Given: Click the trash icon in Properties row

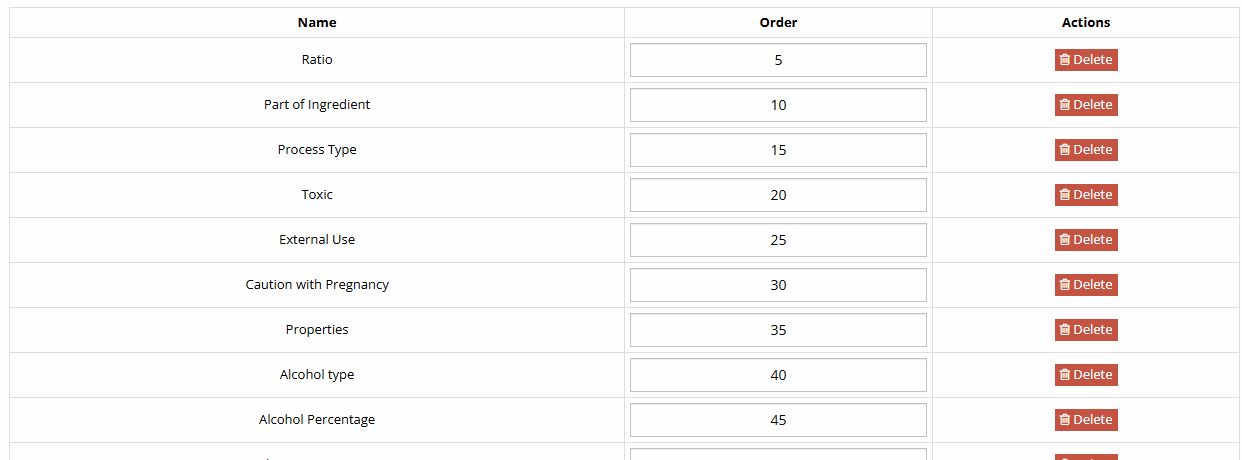Looking at the screenshot, I should [1065, 330].
